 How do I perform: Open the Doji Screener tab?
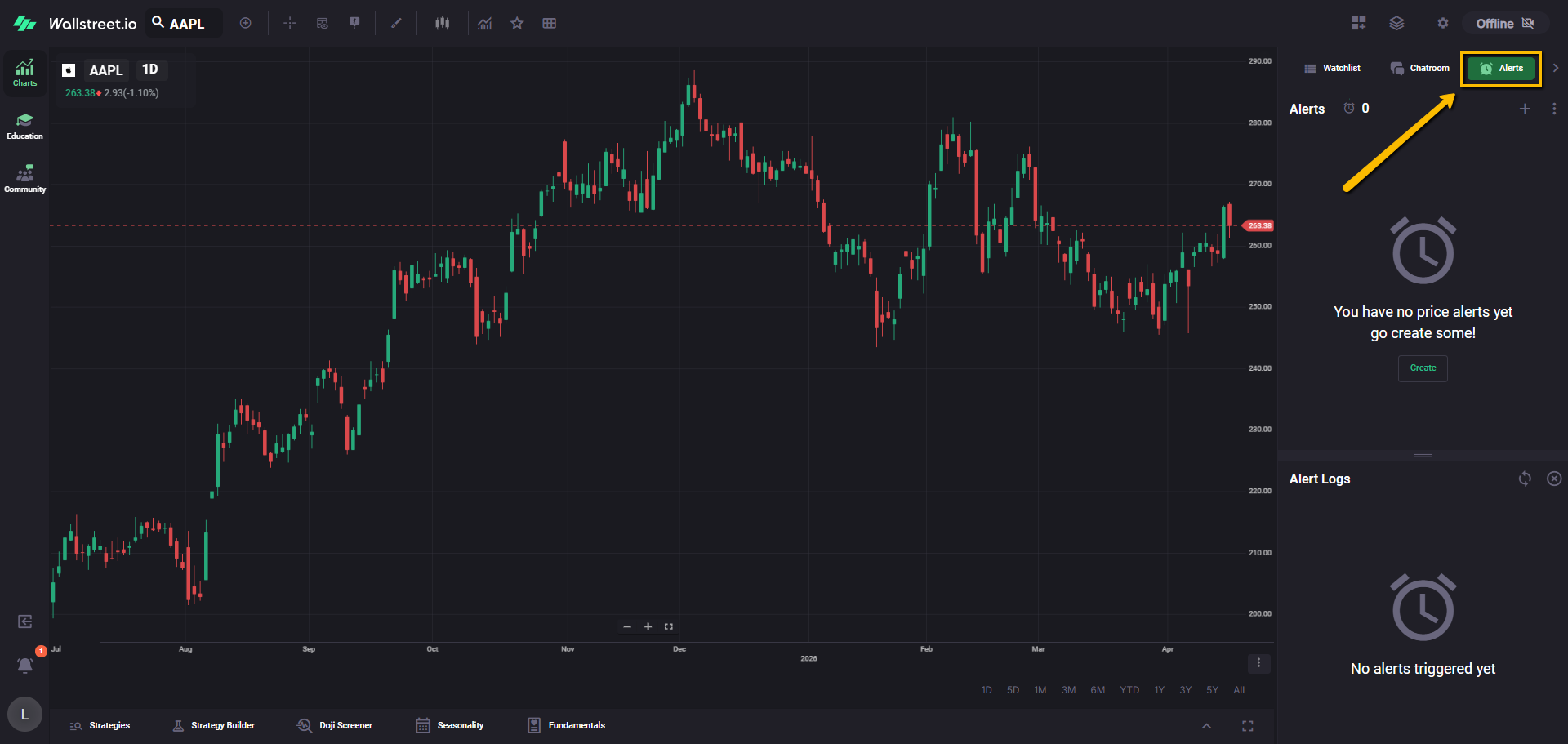pos(335,726)
